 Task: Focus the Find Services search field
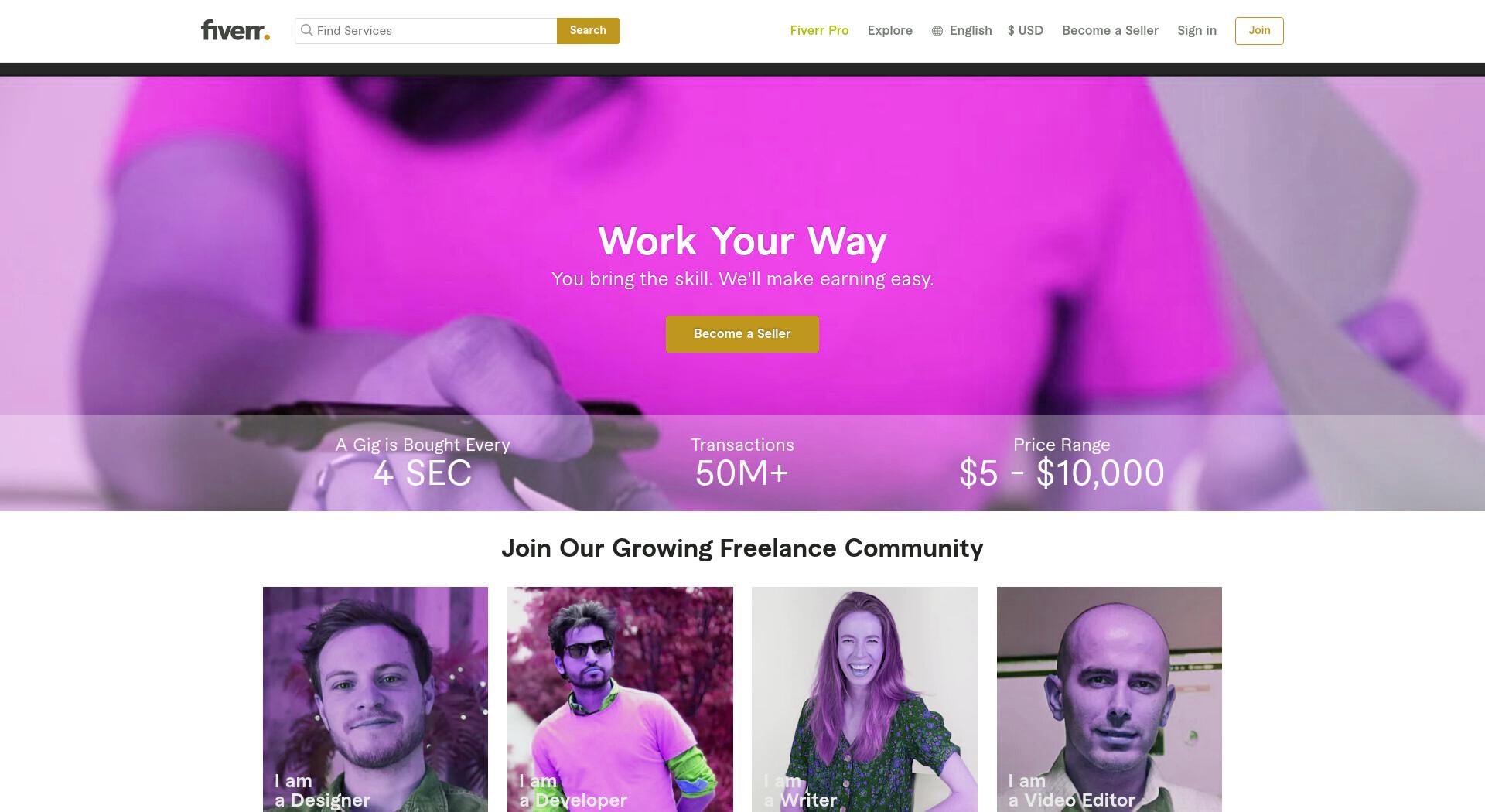pos(426,31)
